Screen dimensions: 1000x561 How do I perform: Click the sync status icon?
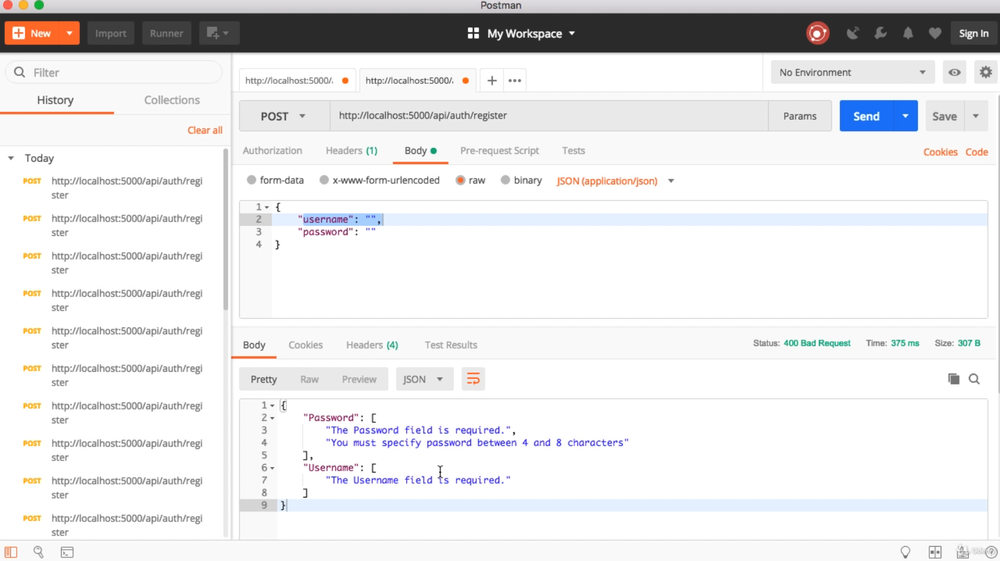pyautogui.click(x=817, y=33)
